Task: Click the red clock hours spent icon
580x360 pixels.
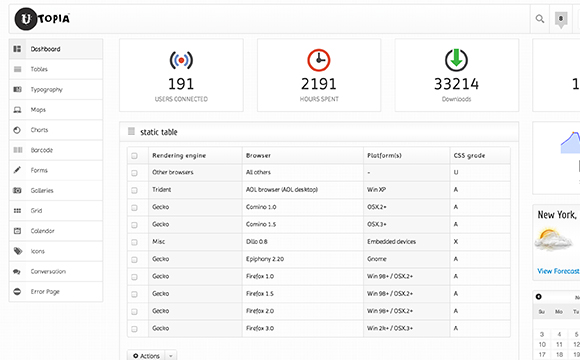Action: click(318, 60)
